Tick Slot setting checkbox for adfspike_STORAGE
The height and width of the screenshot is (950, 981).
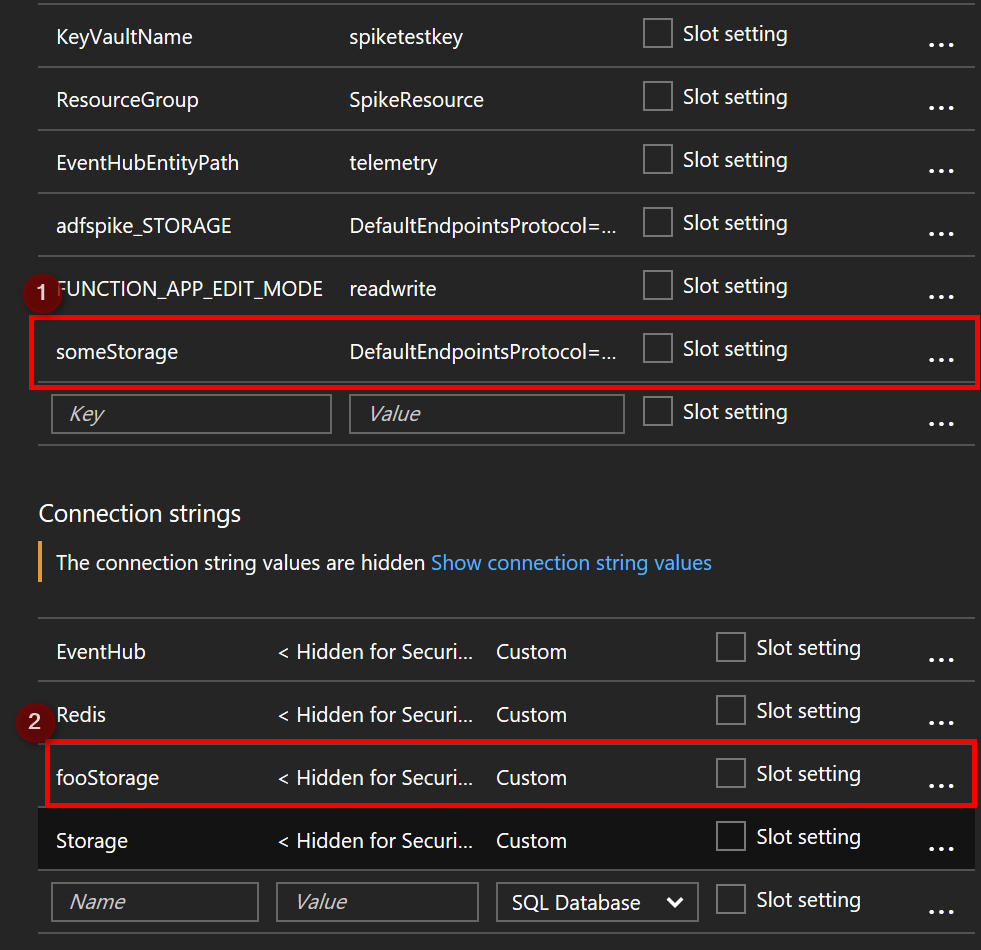(658, 222)
